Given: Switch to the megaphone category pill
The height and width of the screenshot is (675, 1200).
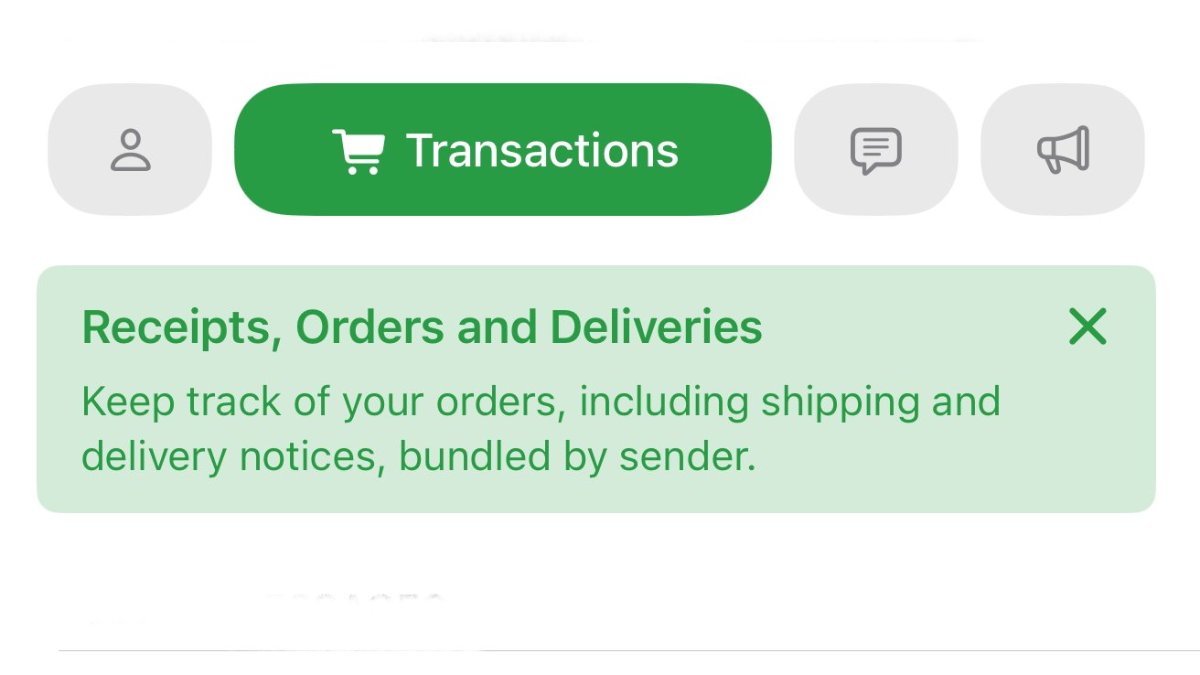Looking at the screenshot, I should 1062,149.
